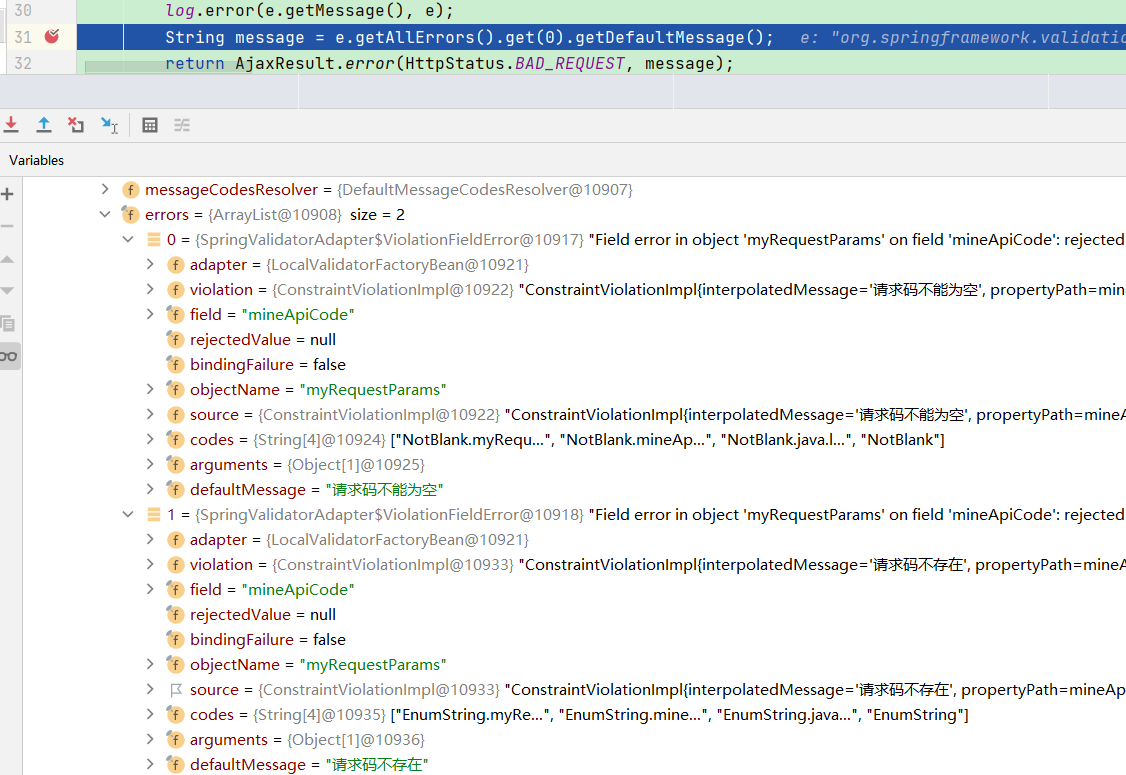1126x775 pixels.
Task: Click the field icon beside errors variable
Action: (130, 215)
